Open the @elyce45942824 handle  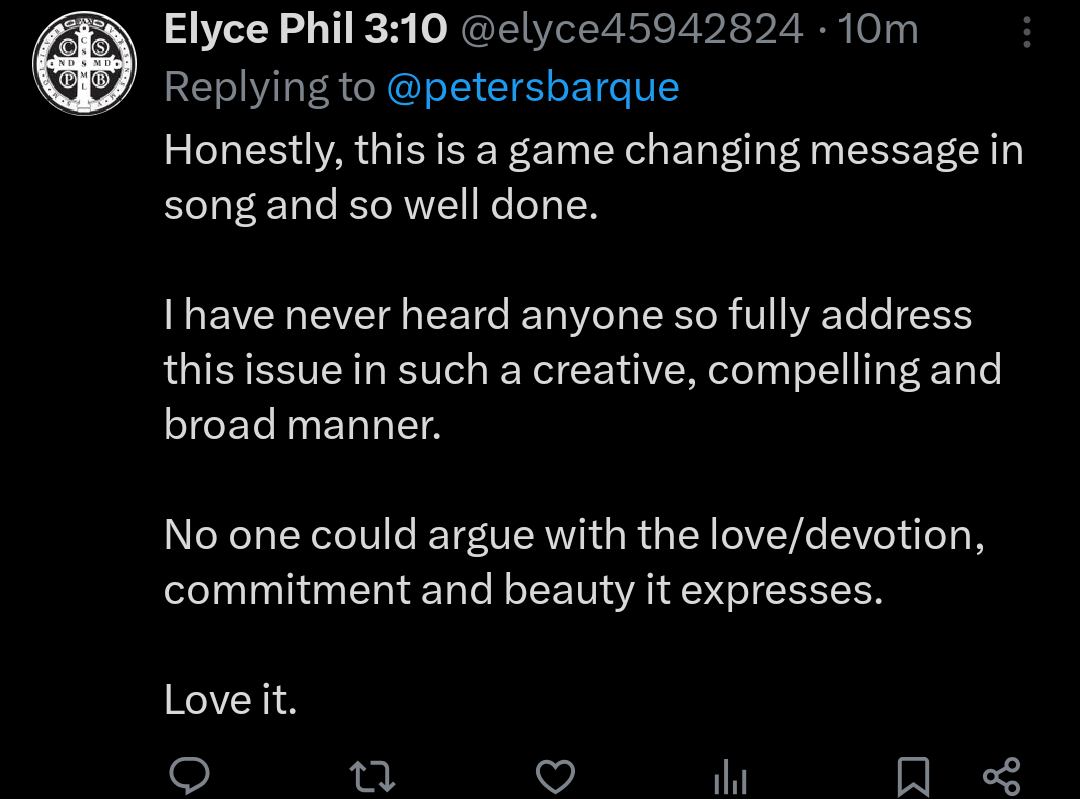631,30
